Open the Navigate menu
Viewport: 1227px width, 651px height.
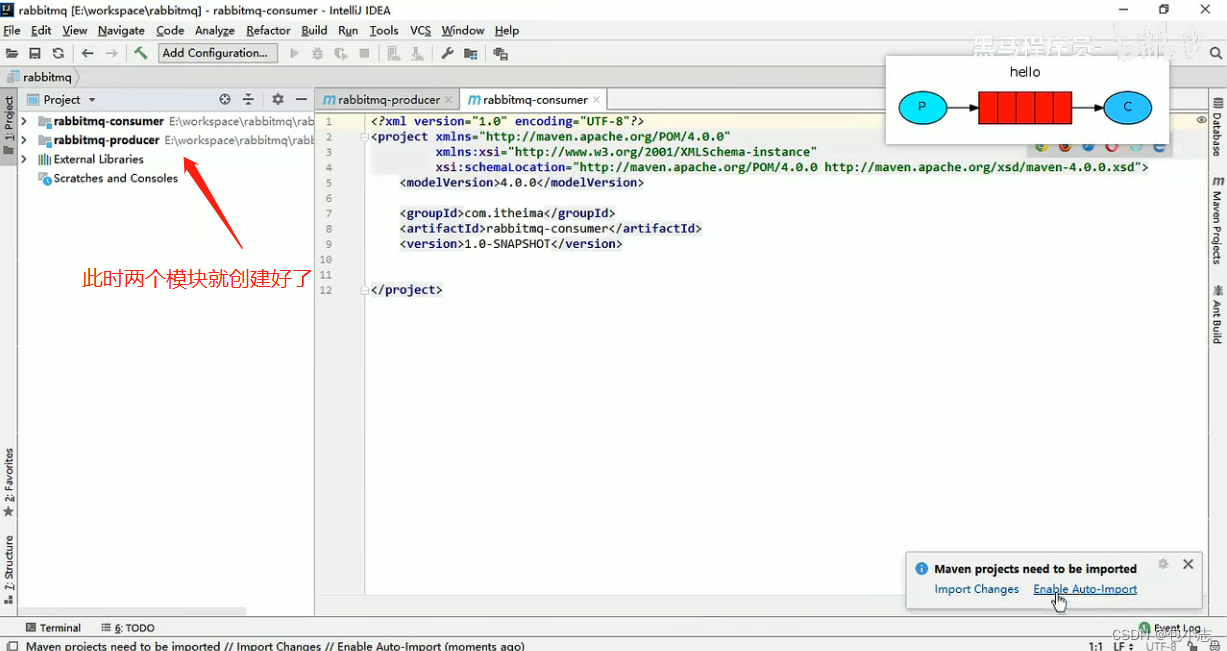(x=121, y=31)
